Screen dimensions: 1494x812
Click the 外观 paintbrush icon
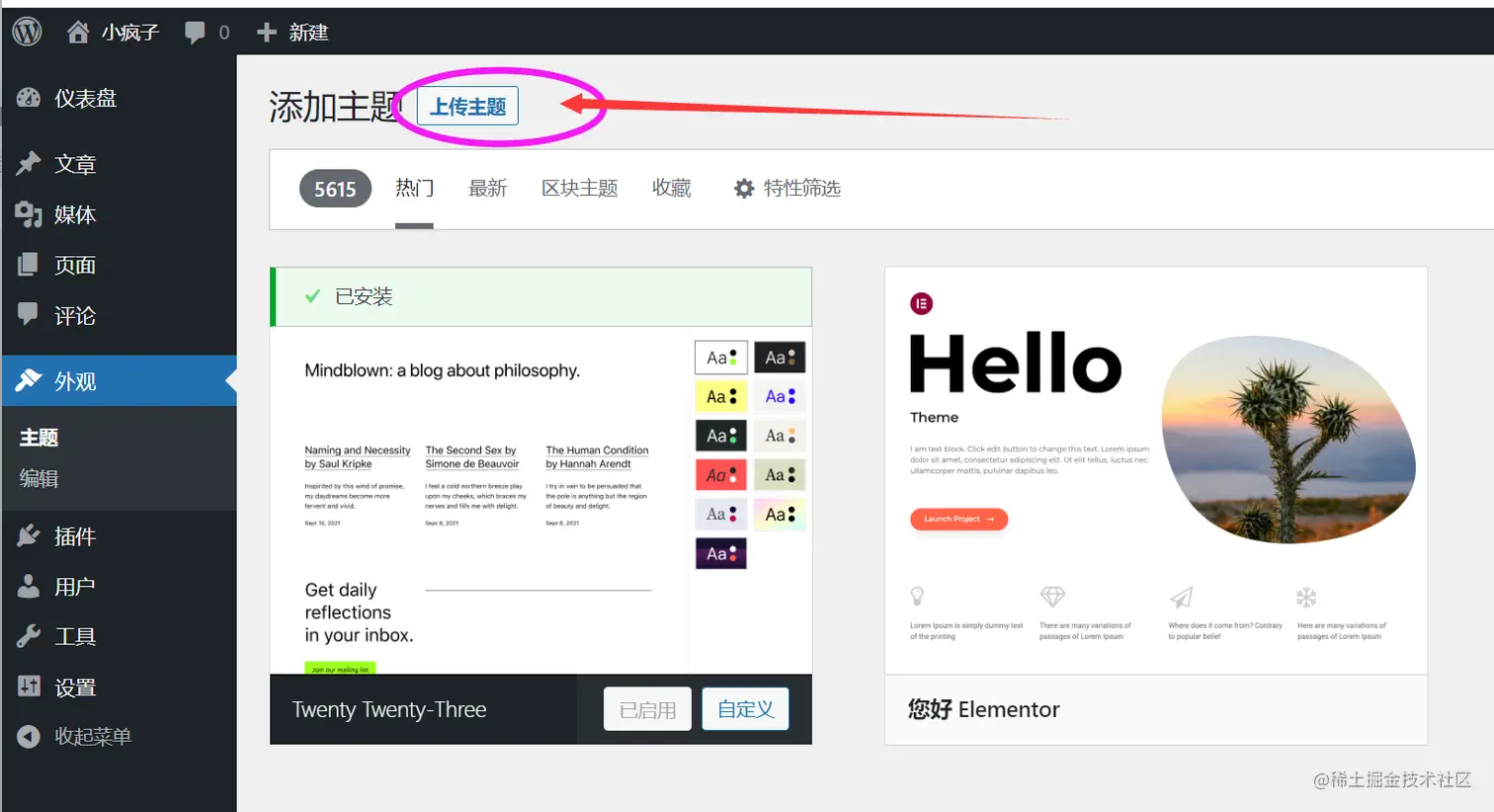(29, 380)
